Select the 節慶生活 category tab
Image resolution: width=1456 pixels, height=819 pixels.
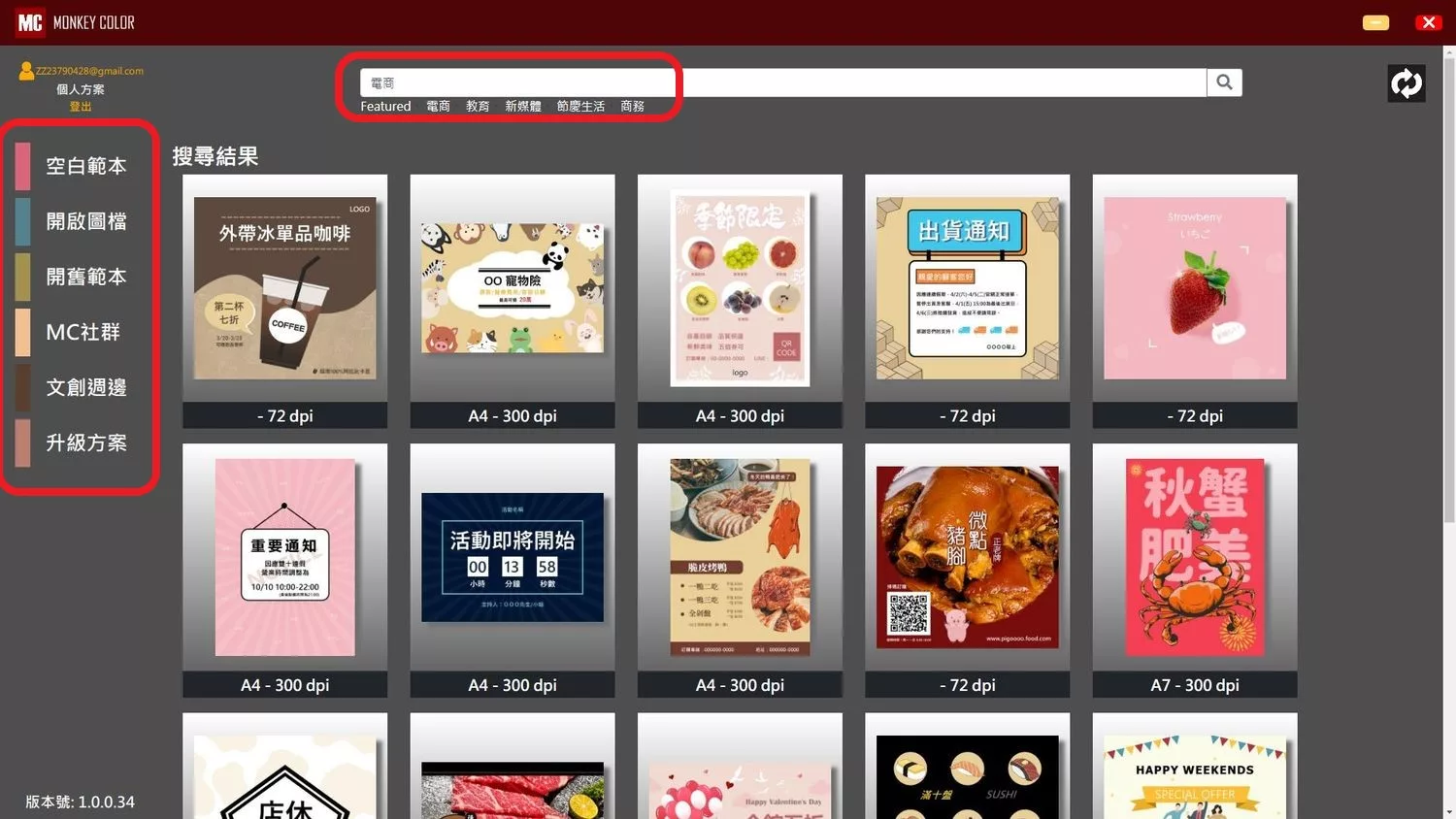tap(580, 107)
